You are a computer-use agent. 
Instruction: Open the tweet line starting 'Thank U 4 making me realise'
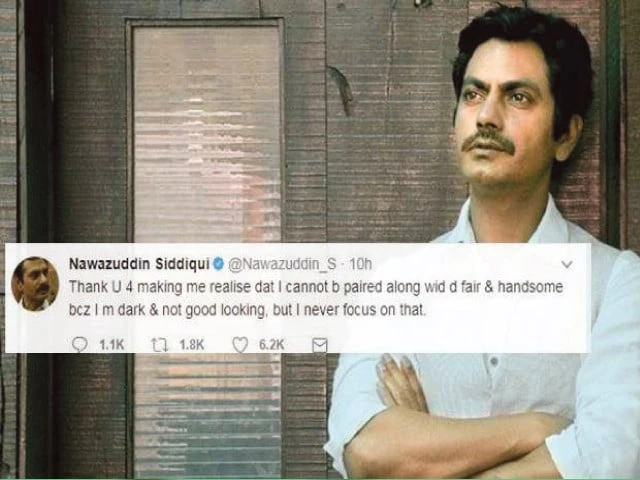click(316, 287)
